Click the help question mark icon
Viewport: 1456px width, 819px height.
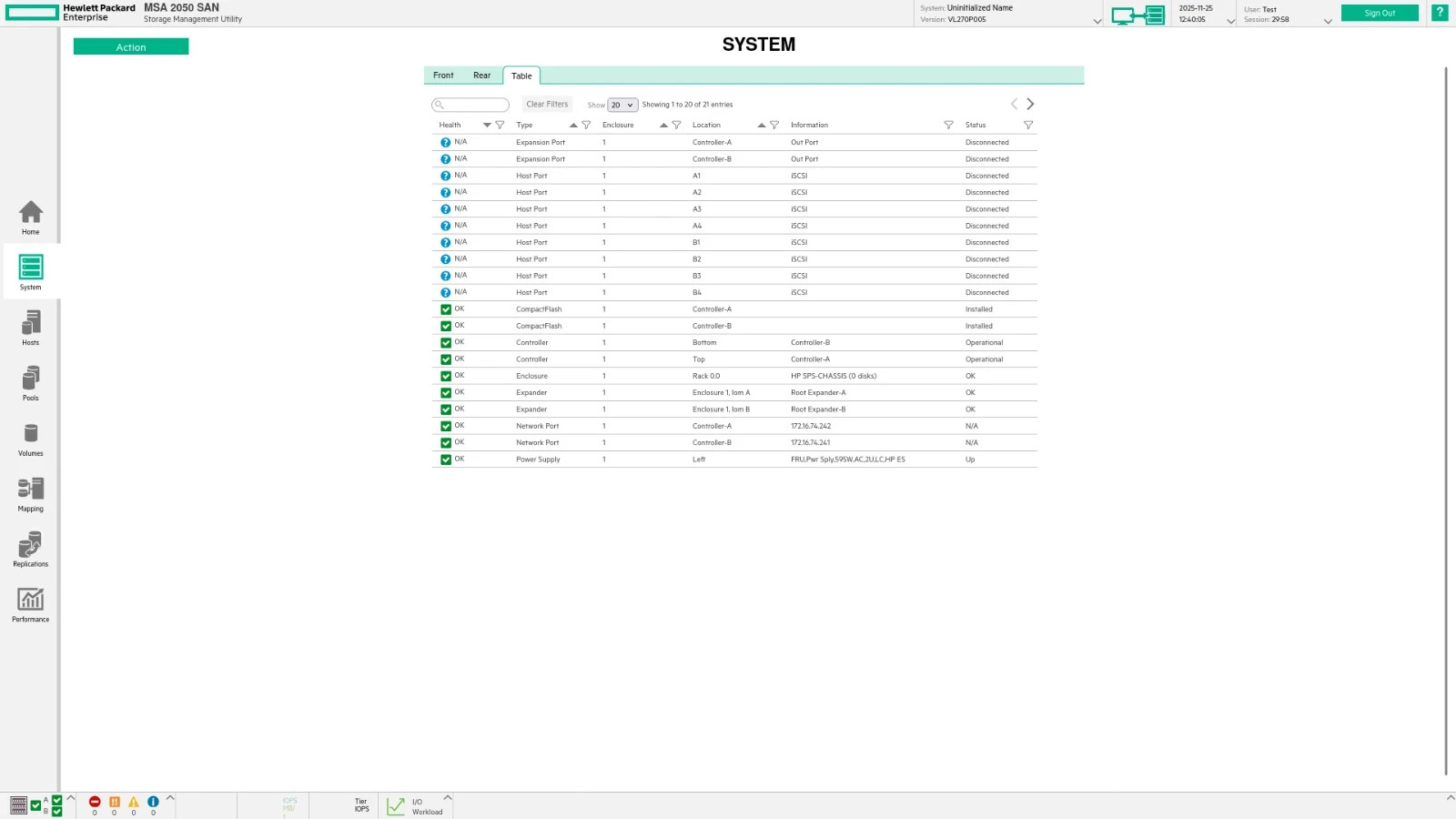(1440, 13)
